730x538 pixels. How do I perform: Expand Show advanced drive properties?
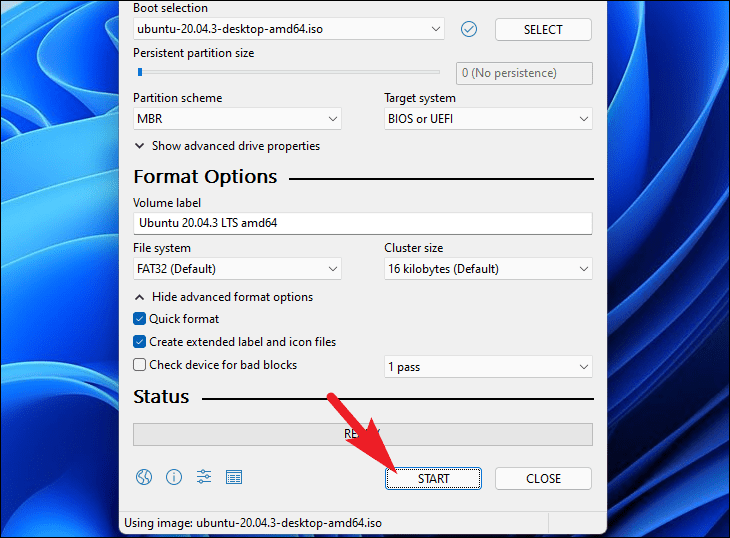click(227, 146)
